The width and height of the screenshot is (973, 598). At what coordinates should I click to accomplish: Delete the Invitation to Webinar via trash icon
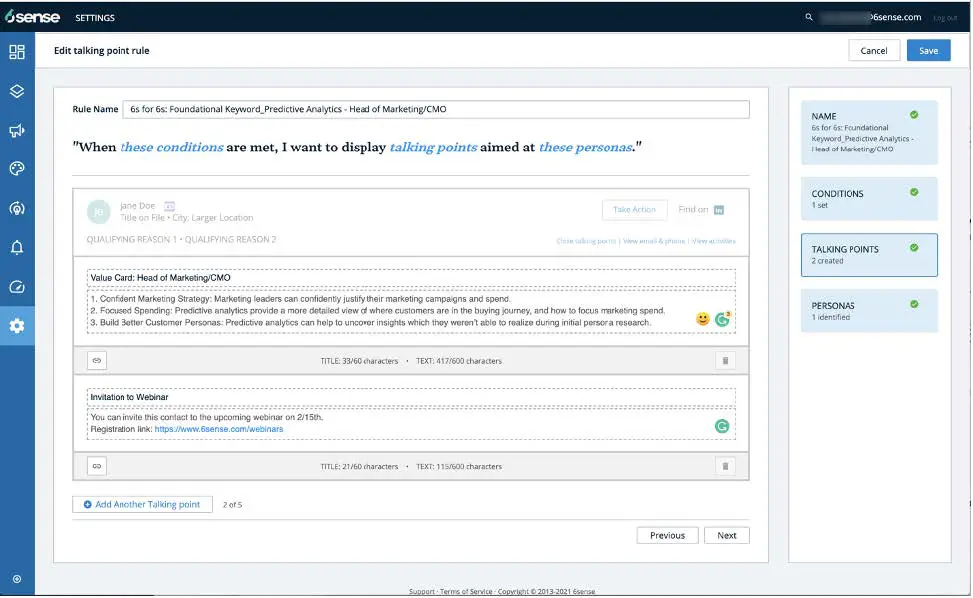point(724,465)
